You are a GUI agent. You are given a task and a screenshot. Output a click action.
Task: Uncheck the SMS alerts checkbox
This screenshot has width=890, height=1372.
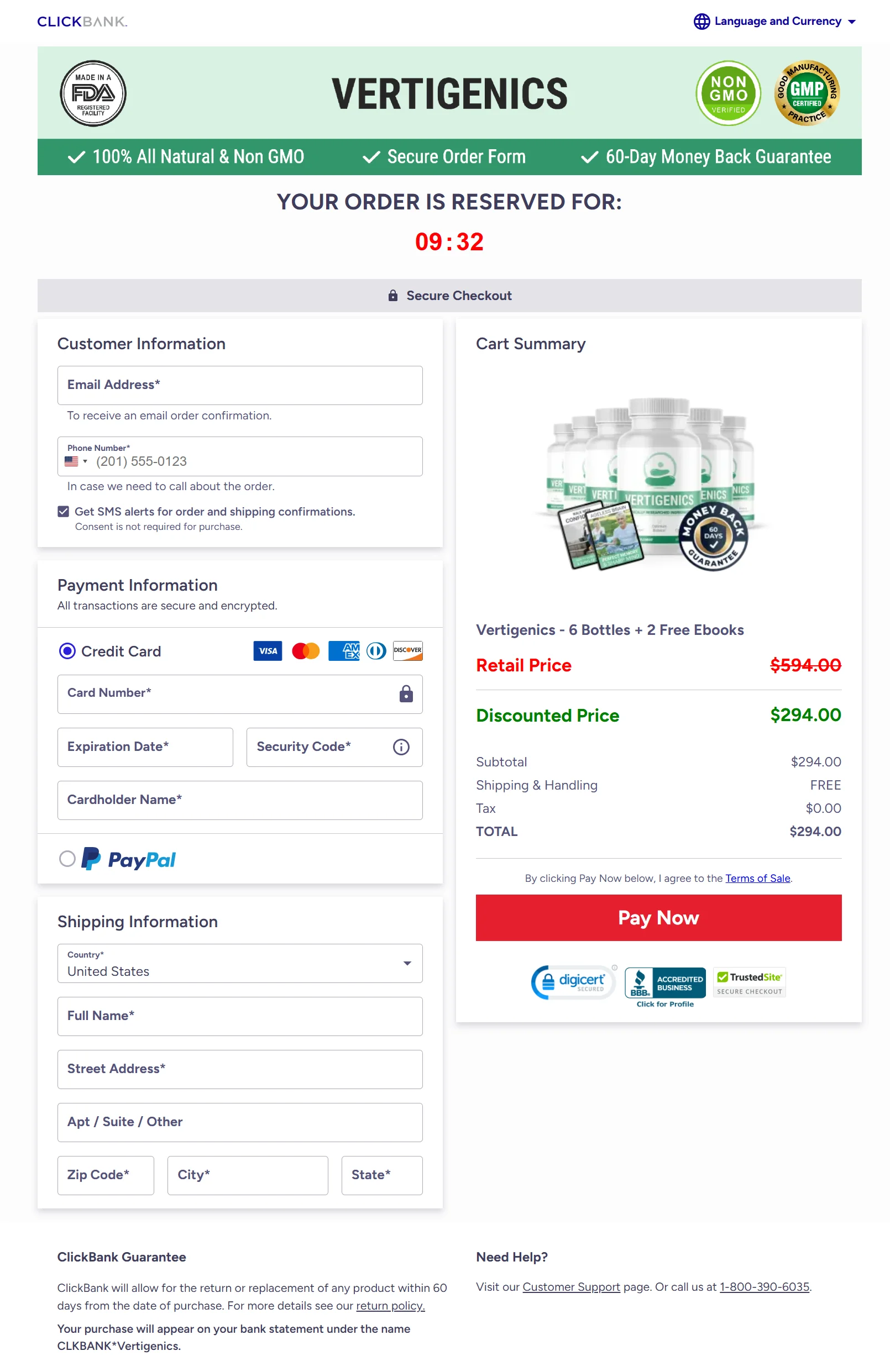coord(64,511)
